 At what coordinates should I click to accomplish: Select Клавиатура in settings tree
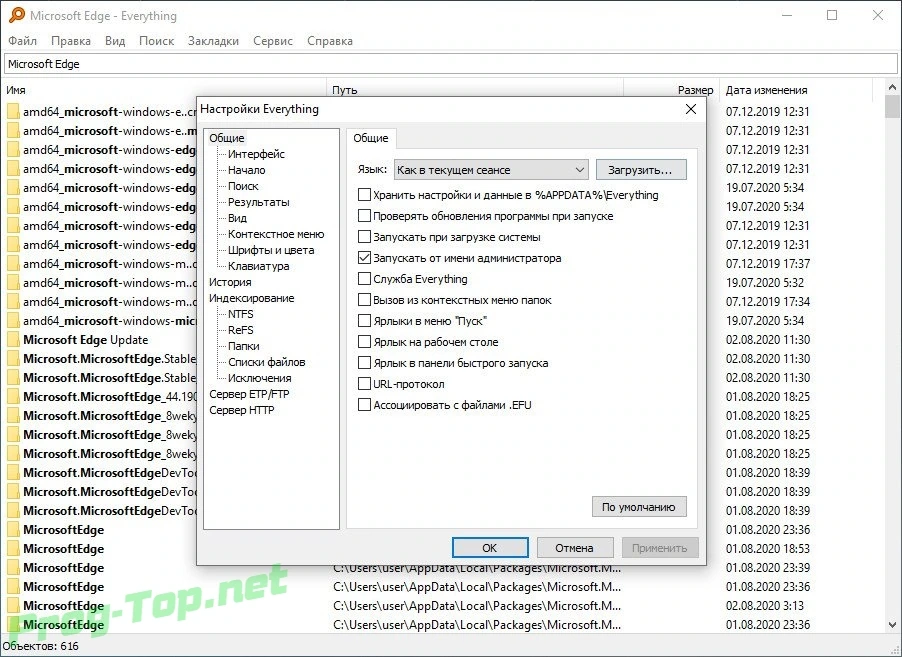[x=258, y=266]
